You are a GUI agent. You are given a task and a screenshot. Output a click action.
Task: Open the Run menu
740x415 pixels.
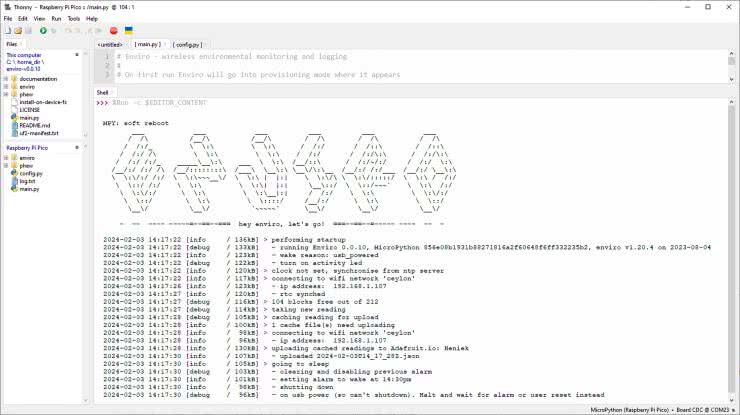56,18
